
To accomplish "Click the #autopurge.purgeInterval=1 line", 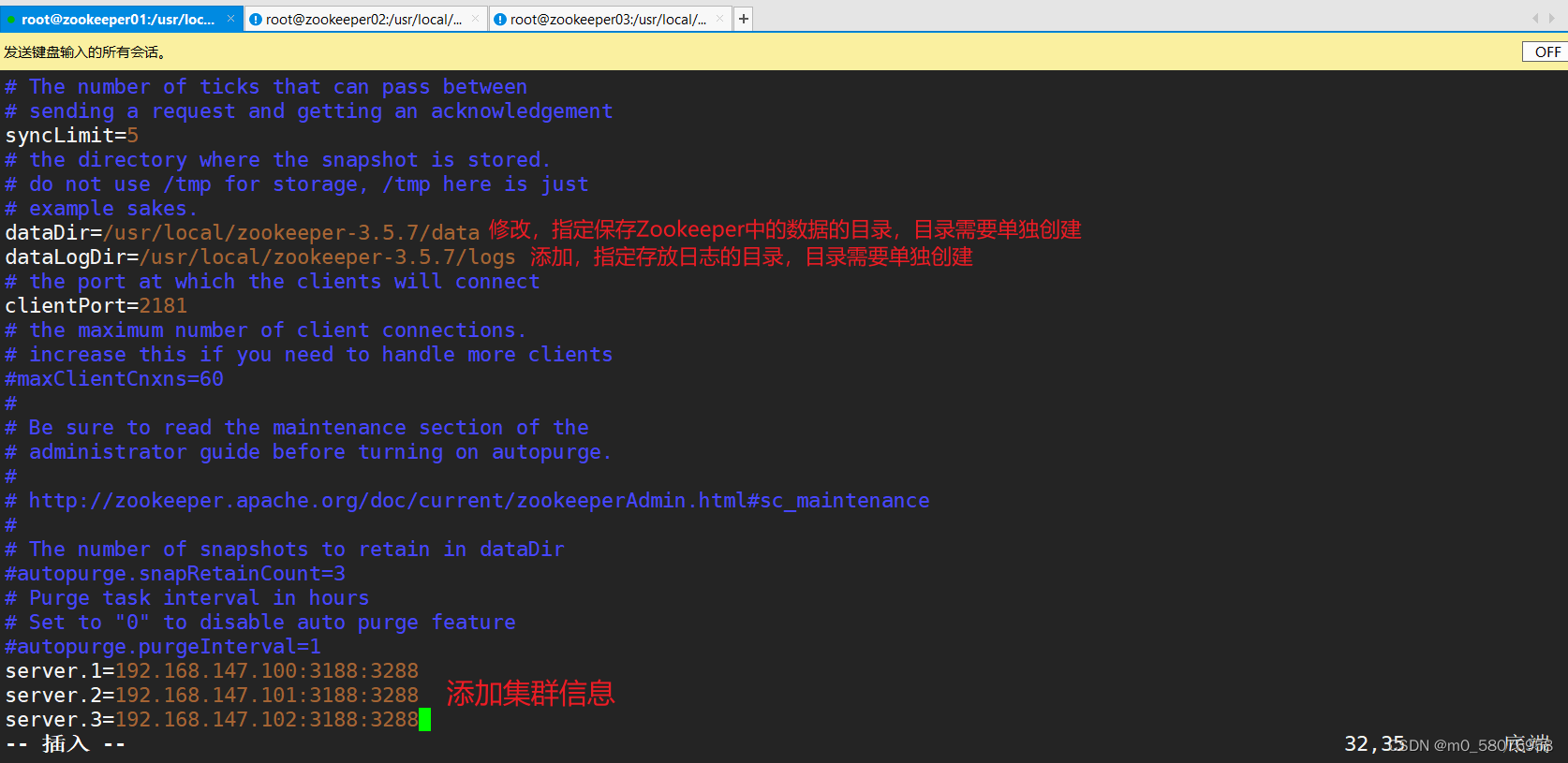I will click(163, 647).
